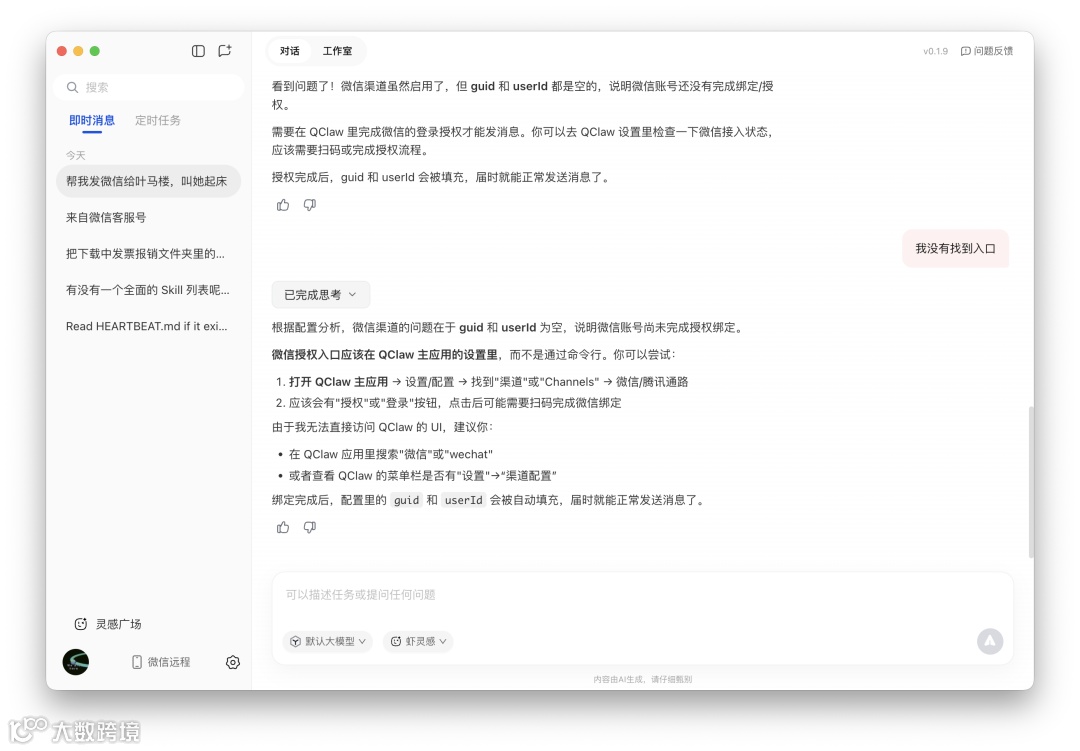The height and width of the screenshot is (751, 1080).
Task: Open 微信远程 phone option
Action: tap(160, 662)
